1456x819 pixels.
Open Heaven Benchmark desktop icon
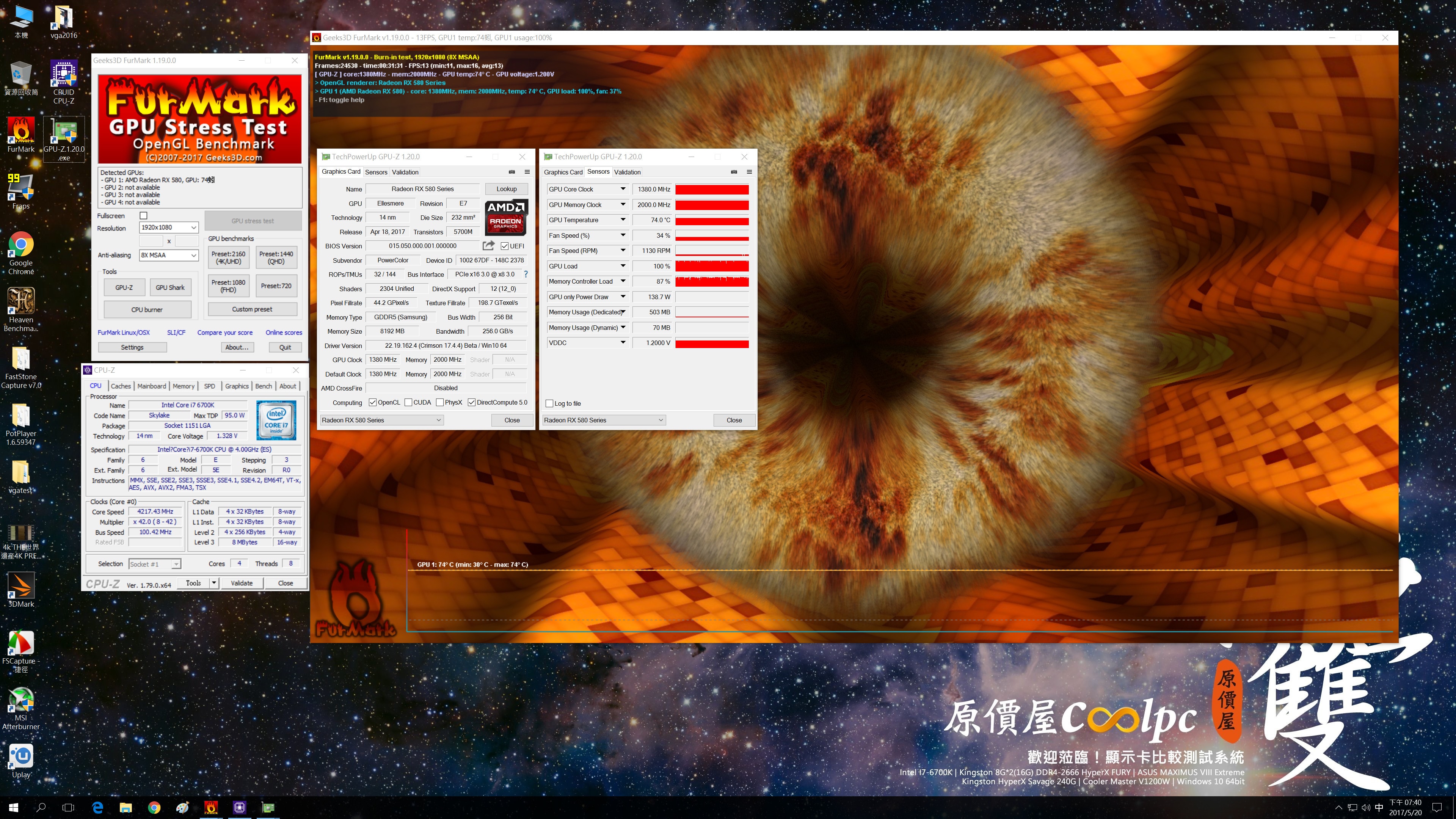(21, 309)
